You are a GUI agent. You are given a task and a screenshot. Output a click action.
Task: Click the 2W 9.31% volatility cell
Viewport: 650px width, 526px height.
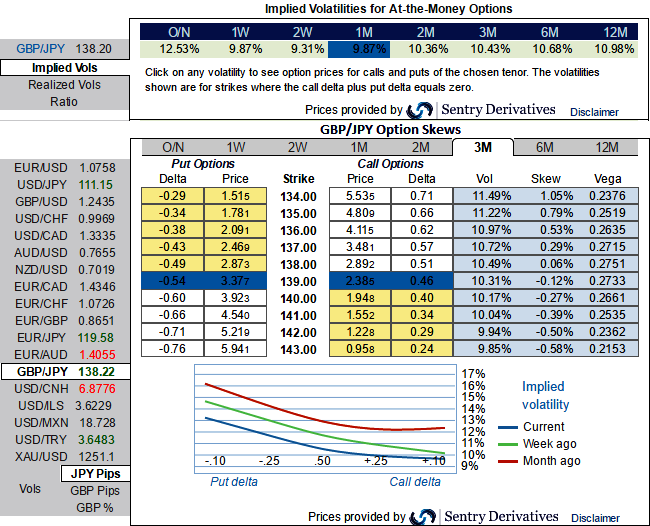(307, 49)
